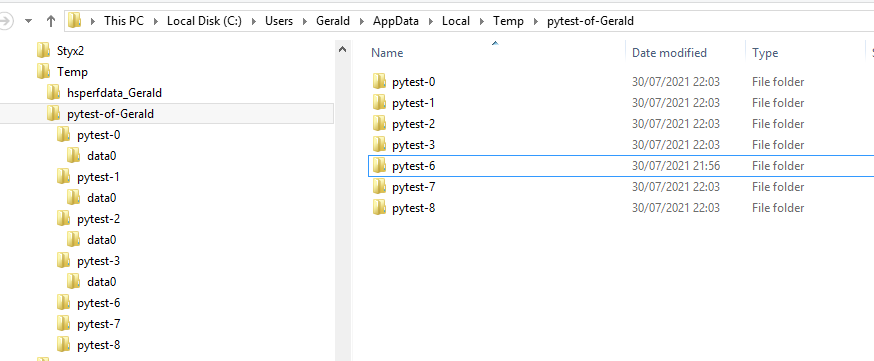Image resolution: width=874 pixels, height=361 pixels.
Task: Open the recent locations dropdown arrow
Action: pos(29,21)
